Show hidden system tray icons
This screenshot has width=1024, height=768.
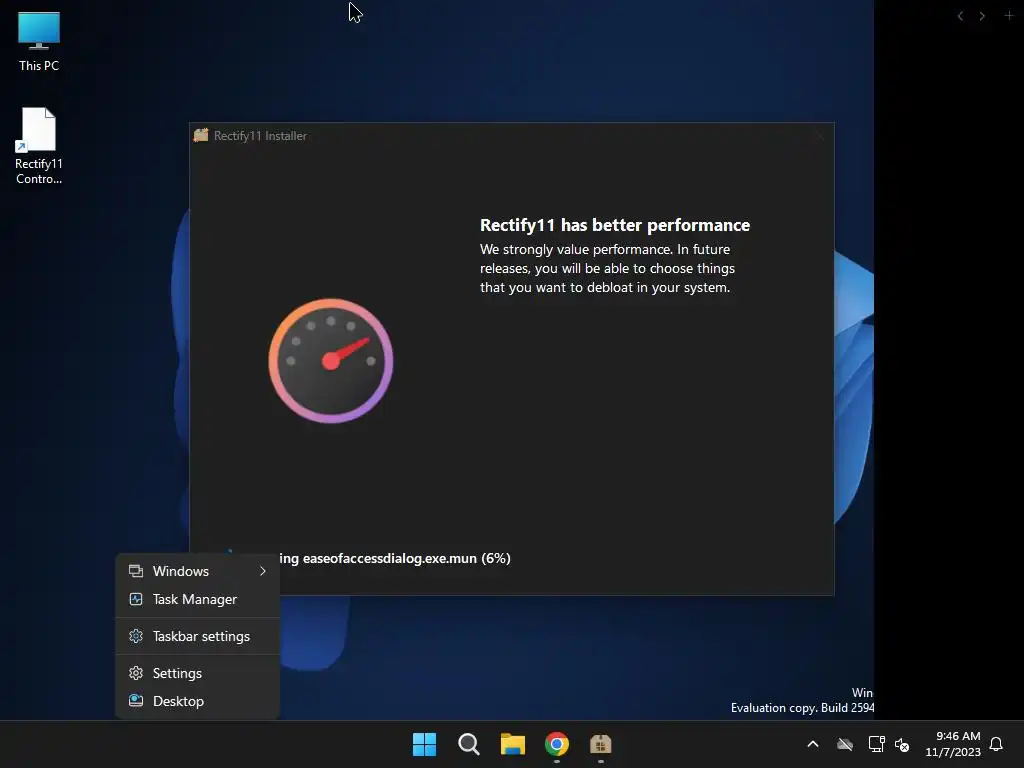coord(813,744)
